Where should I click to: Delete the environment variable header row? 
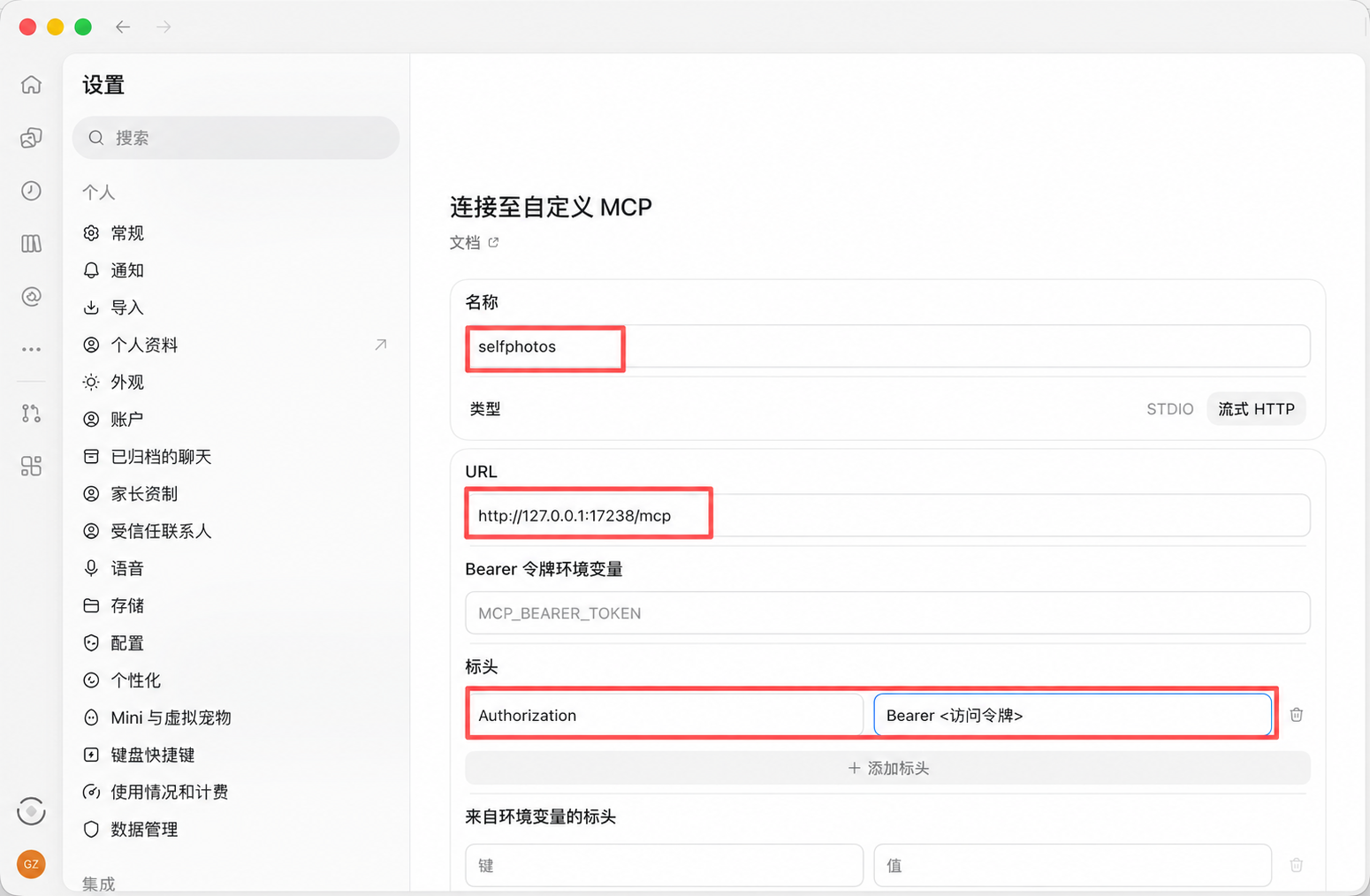[1297, 865]
